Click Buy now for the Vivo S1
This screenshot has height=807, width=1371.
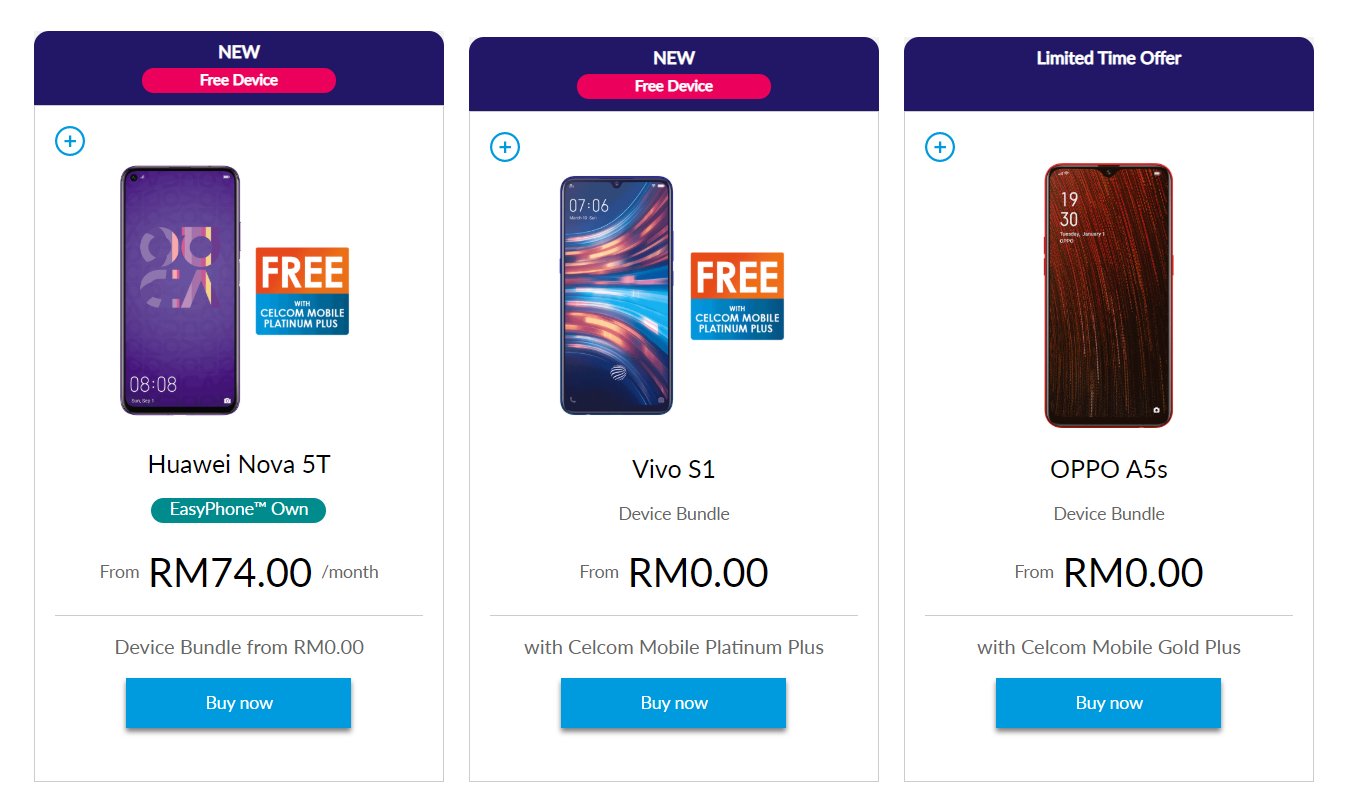pyautogui.click(x=673, y=703)
